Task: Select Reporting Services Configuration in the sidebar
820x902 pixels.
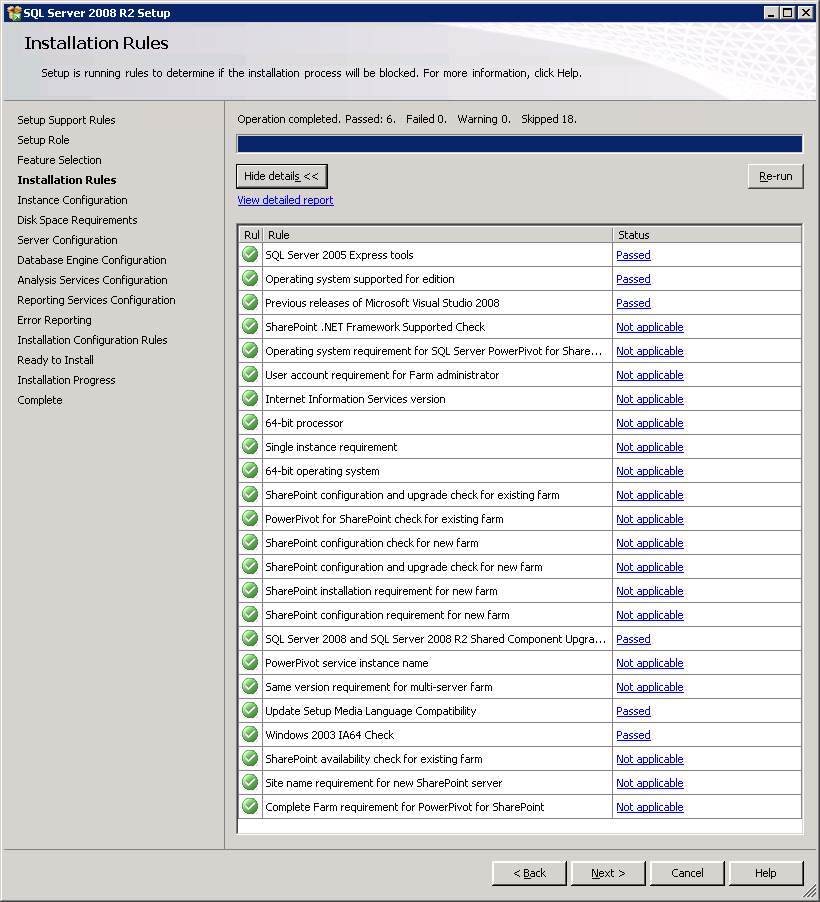Action: point(97,300)
